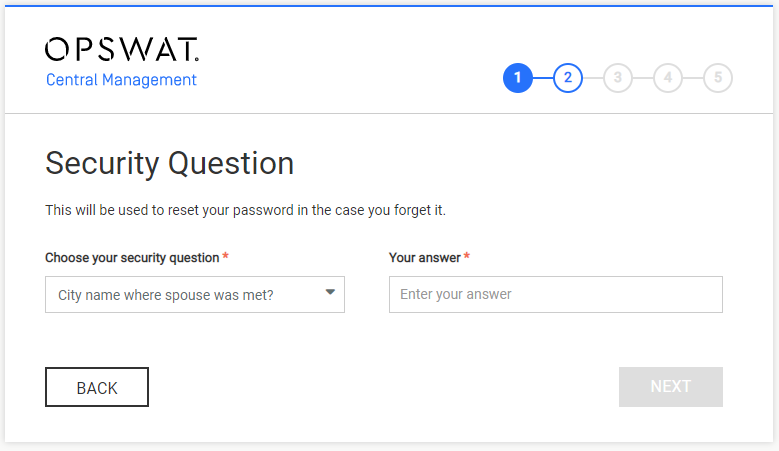
Task: Click the red asterisk beside 'Your answer'
Action: pos(467,256)
